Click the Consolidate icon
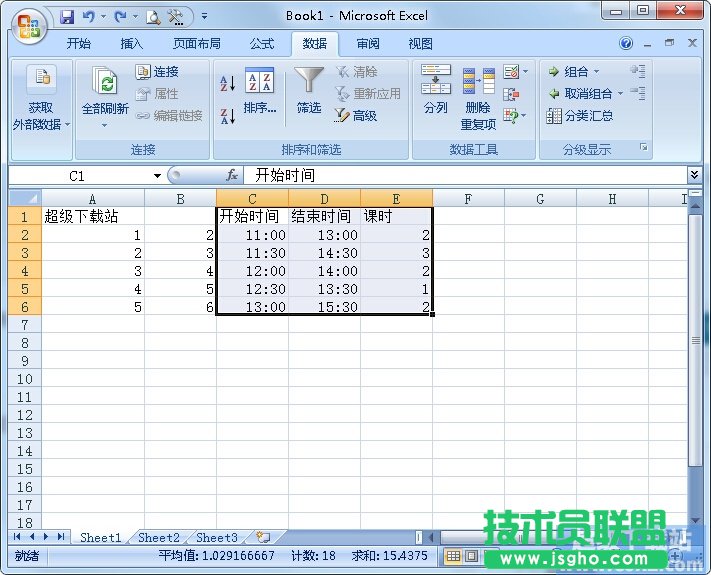The image size is (711, 575). point(511,94)
